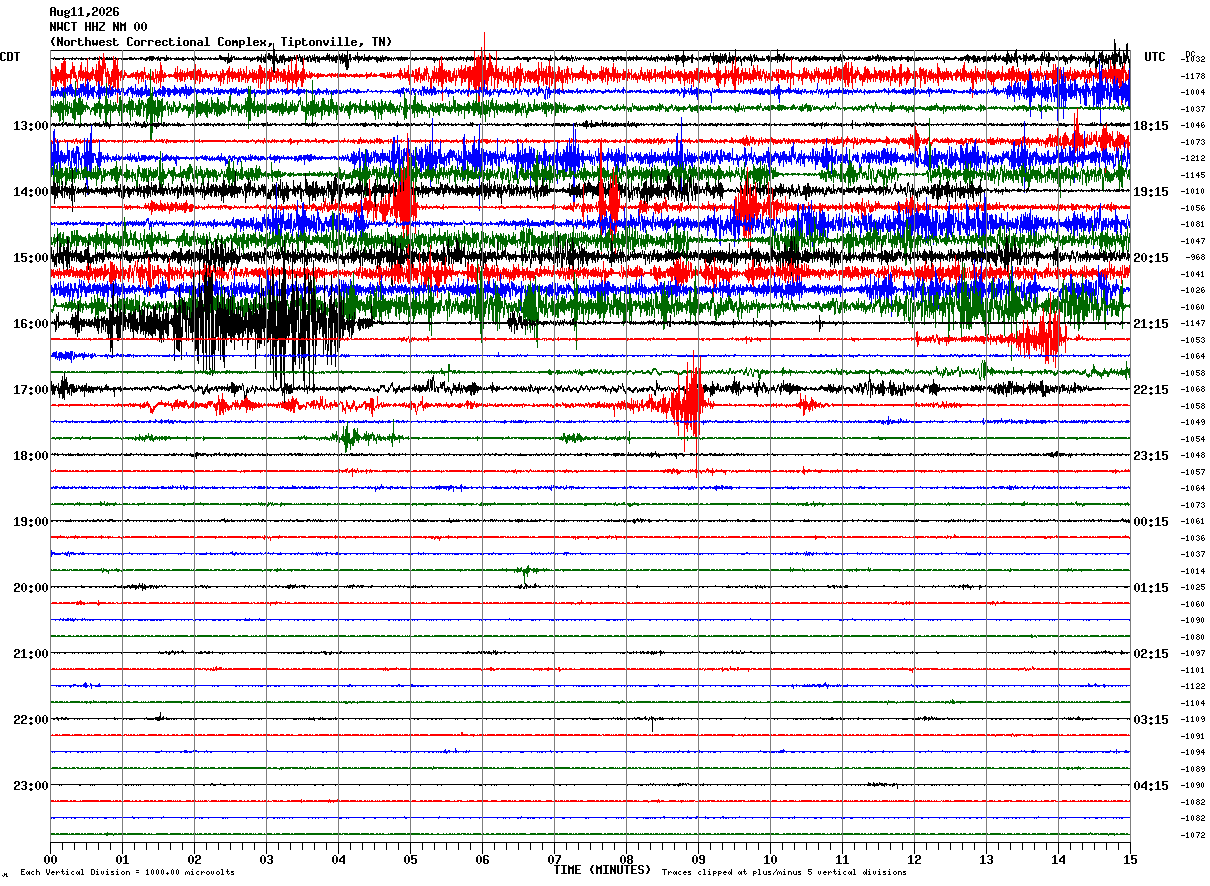1210x886 pixels.
Task: Click the 18:15 UTC time label
Action: pos(1151,126)
